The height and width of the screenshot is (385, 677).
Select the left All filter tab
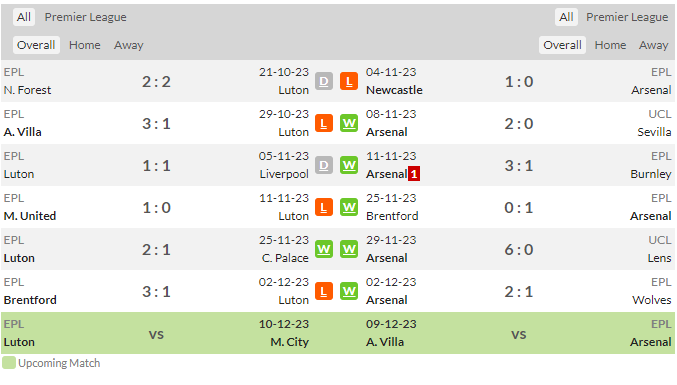(x=24, y=17)
